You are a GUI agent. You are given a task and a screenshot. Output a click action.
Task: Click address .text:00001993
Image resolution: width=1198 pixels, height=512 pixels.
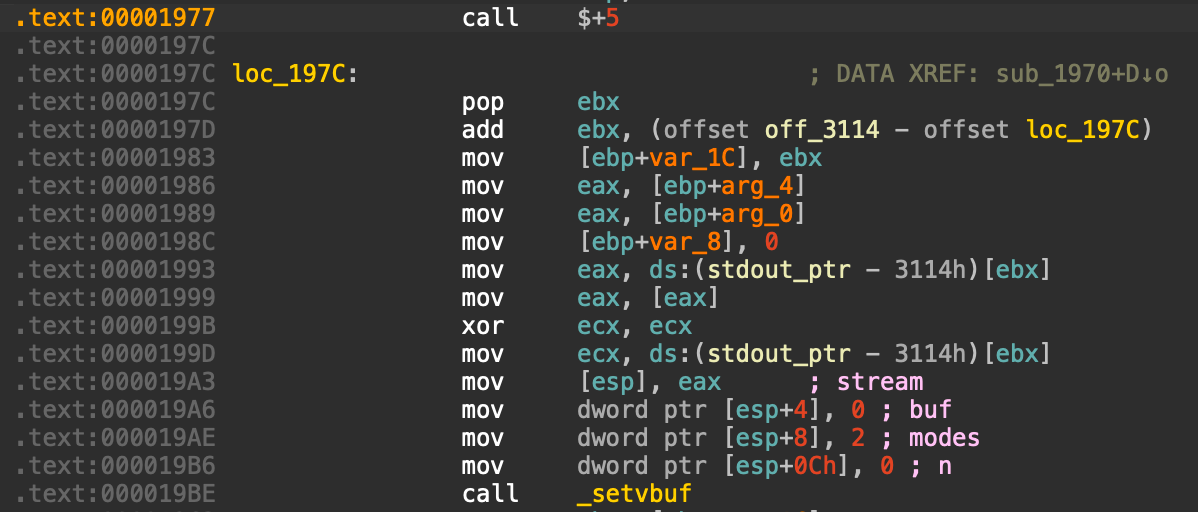(x=115, y=270)
